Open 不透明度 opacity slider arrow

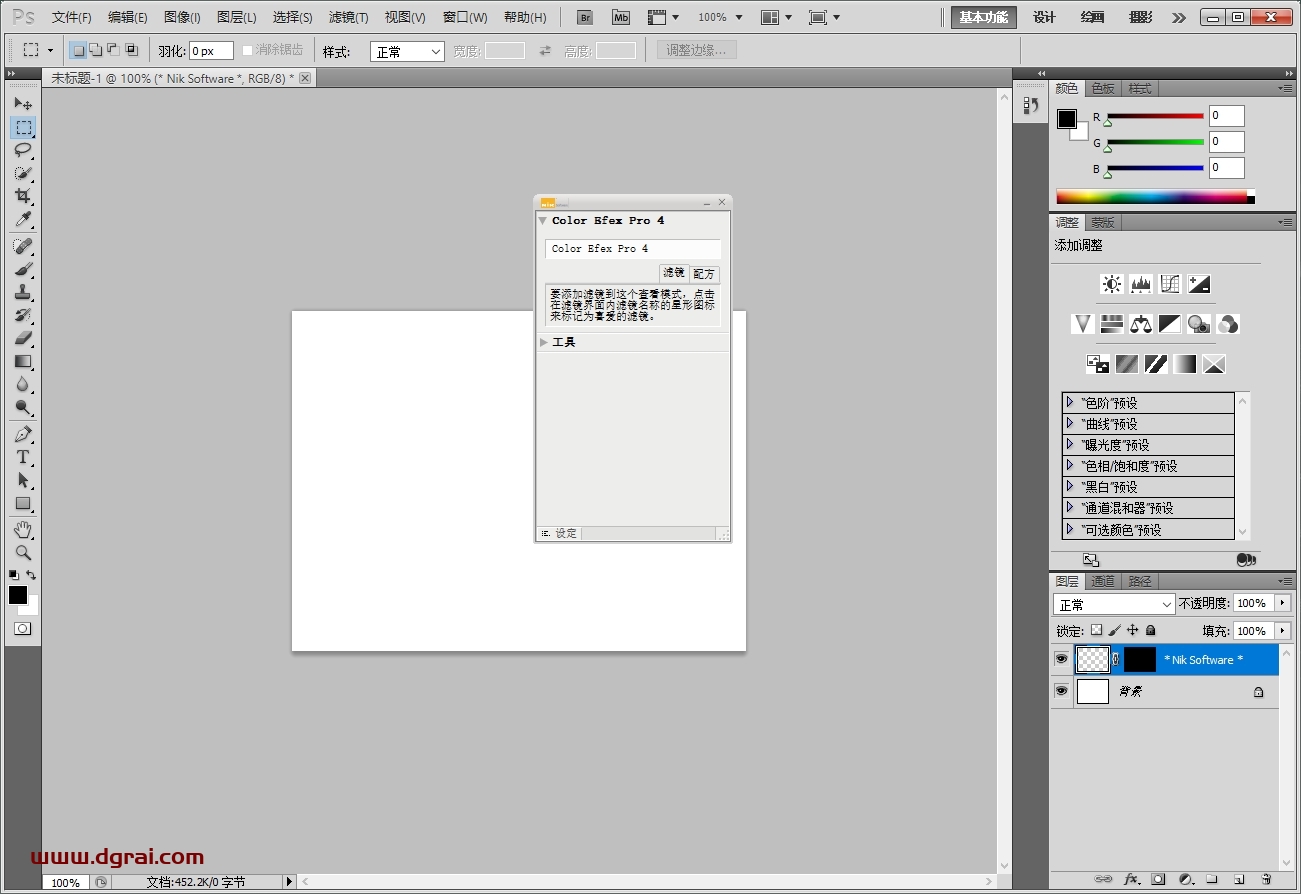pos(1283,603)
